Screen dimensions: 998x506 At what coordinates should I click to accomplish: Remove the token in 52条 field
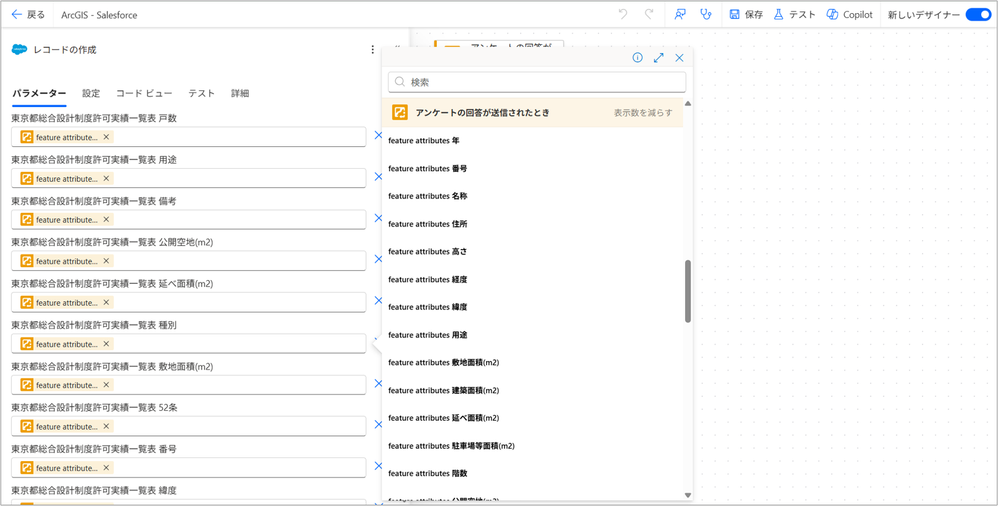click(106, 426)
